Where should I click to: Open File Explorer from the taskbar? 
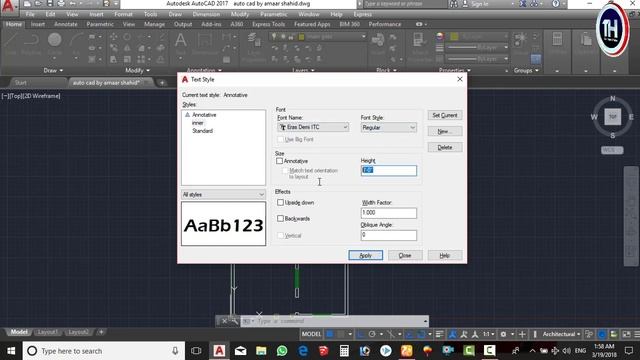pyautogui.click(x=261, y=351)
